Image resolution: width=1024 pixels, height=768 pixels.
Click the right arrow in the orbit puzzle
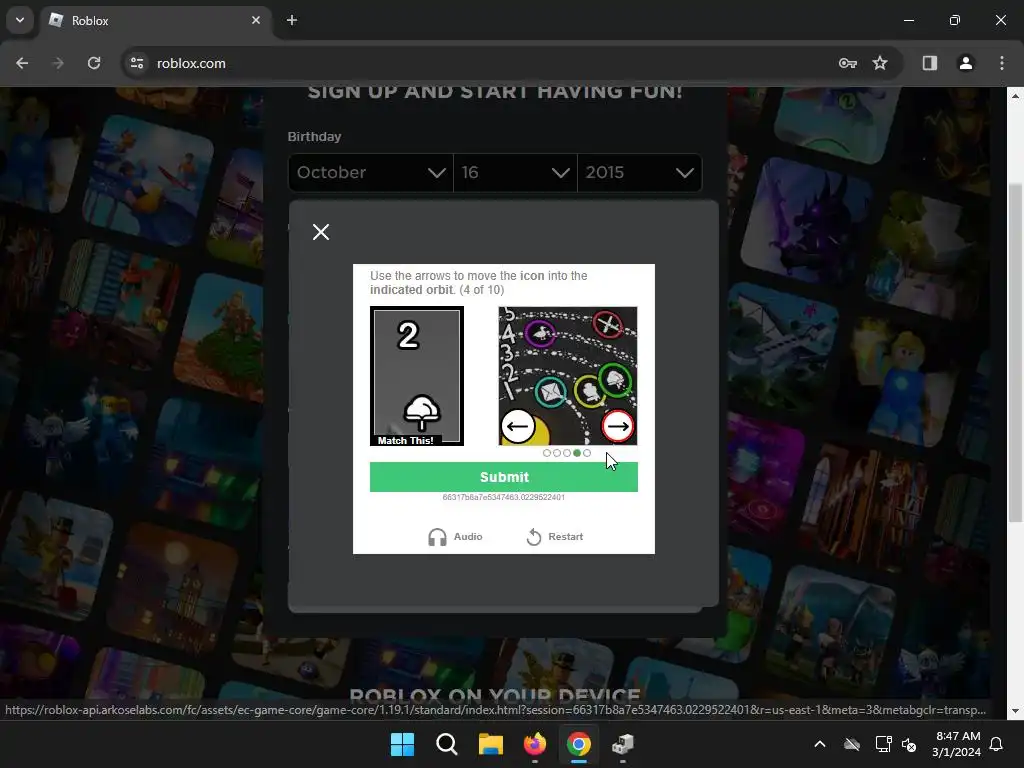point(617,426)
